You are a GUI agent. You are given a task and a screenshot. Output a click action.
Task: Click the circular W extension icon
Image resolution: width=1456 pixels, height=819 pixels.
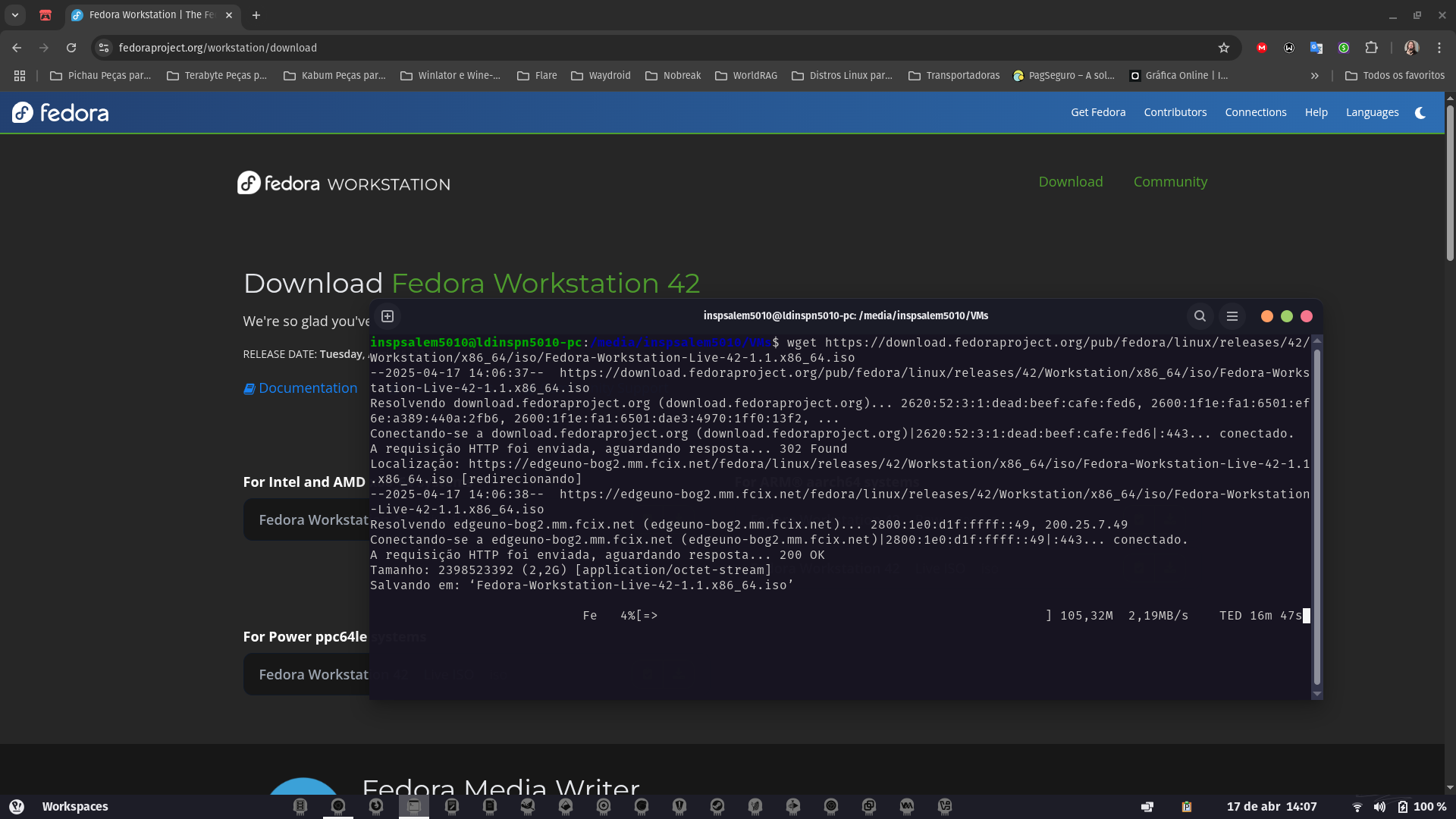click(x=1289, y=48)
